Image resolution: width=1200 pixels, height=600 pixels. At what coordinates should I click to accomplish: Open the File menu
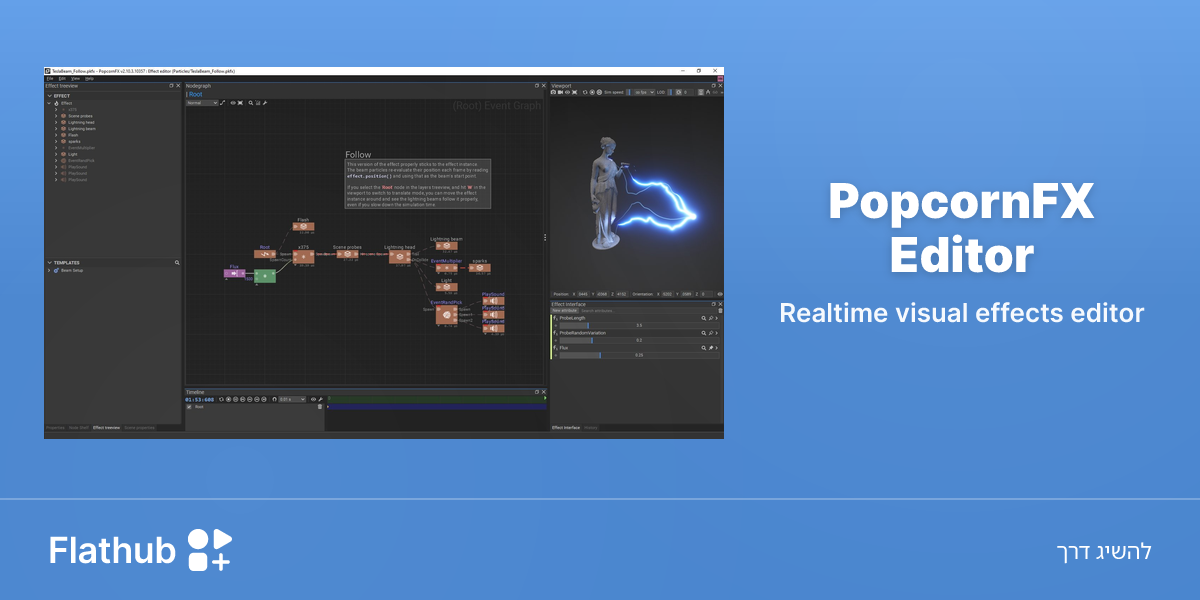click(50, 79)
